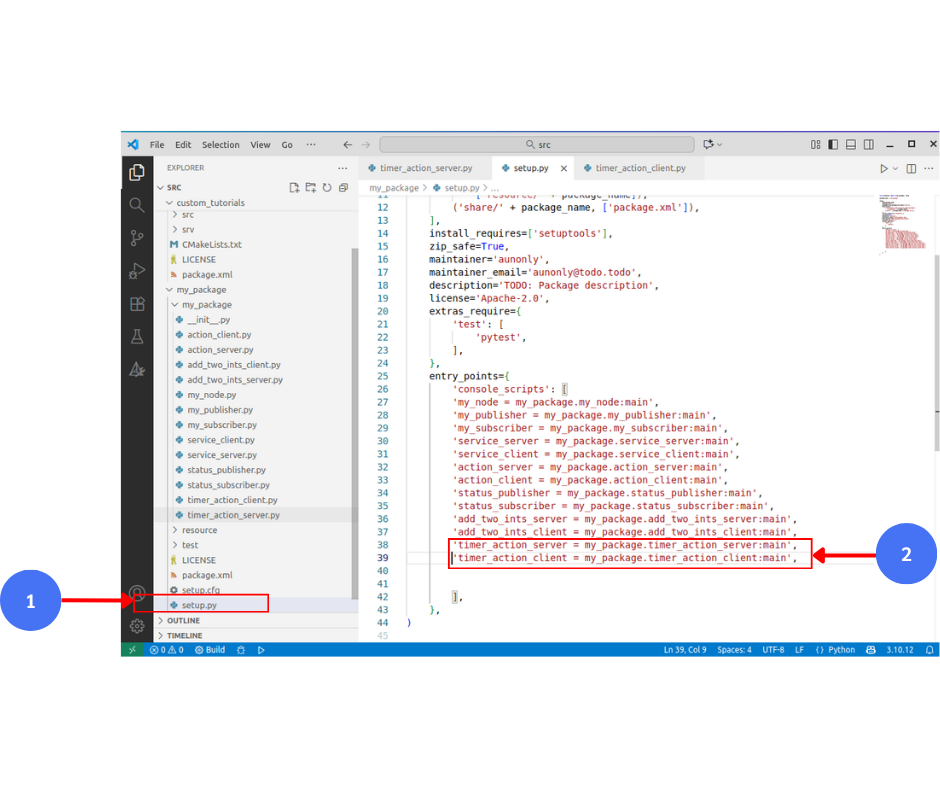
Task: Click the Build button in status bar
Action: [210, 650]
